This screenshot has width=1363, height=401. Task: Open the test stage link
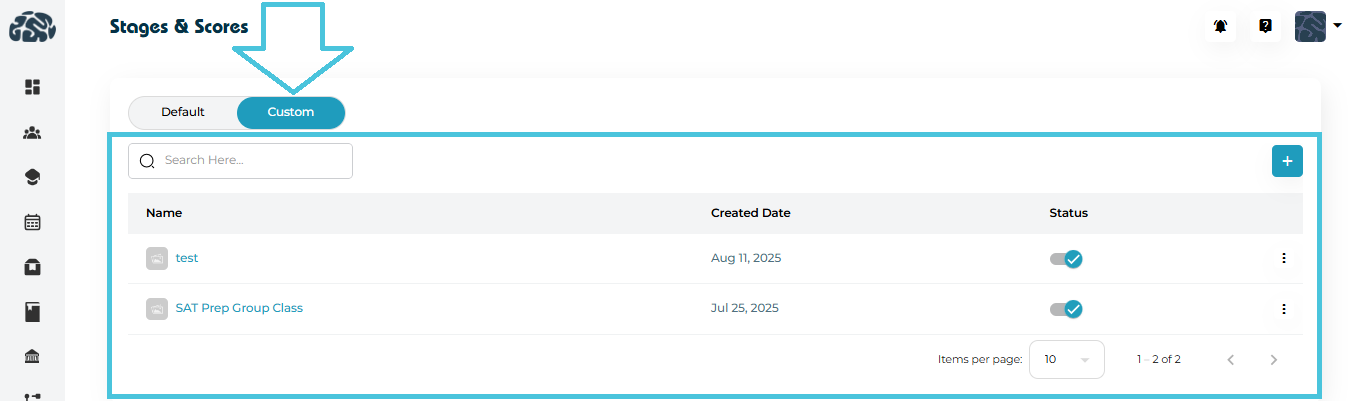click(x=187, y=258)
